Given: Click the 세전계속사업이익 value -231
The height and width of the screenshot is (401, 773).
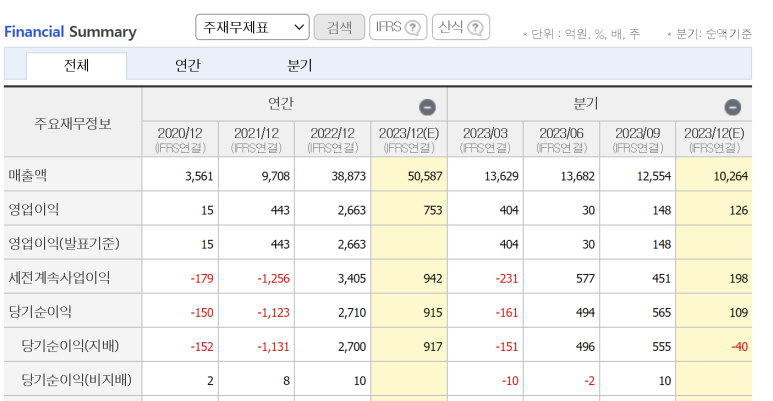Looking at the screenshot, I should pyautogui.click(x=507, y=278).
